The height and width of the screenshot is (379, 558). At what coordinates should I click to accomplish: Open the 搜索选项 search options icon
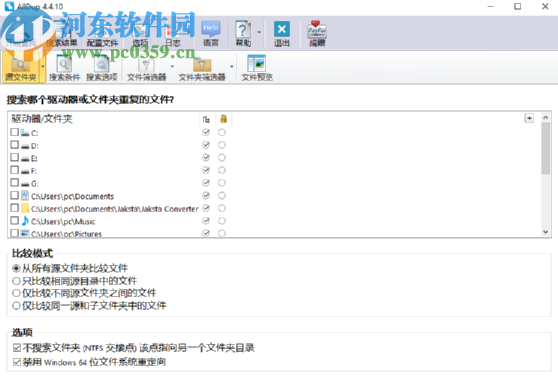102,68
